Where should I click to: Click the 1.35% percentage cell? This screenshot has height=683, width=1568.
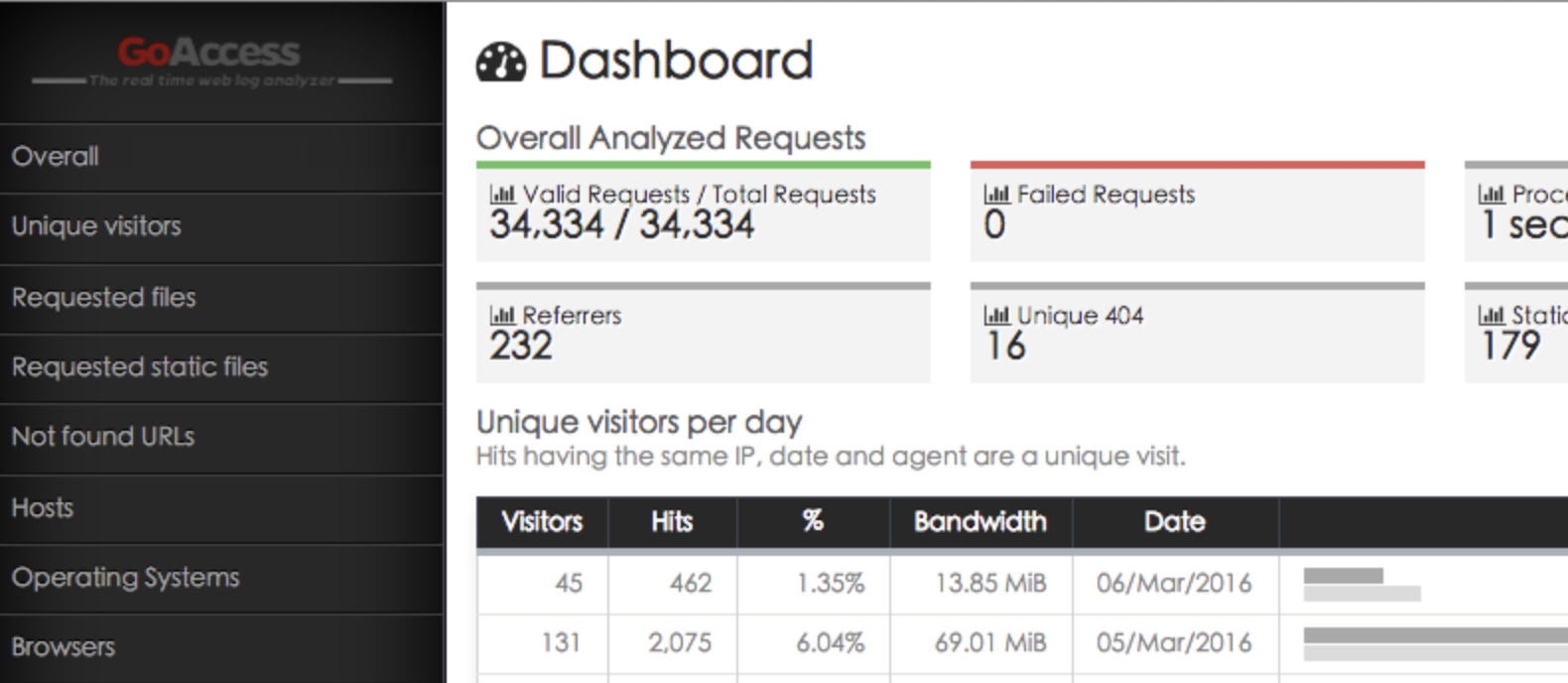813,584
